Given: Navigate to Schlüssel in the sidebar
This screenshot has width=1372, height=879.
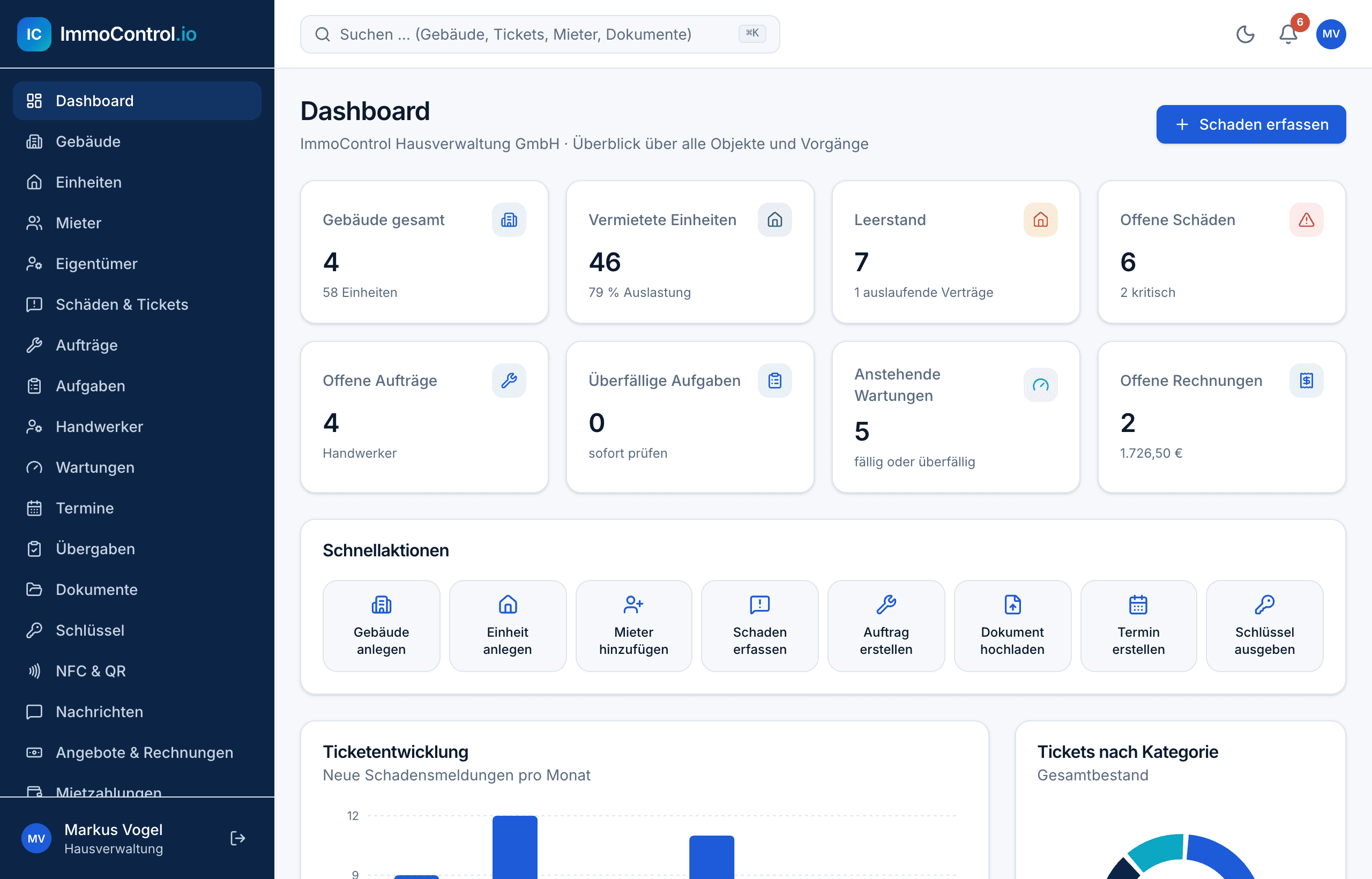Looking at the screenshot, I should [137, 630].
